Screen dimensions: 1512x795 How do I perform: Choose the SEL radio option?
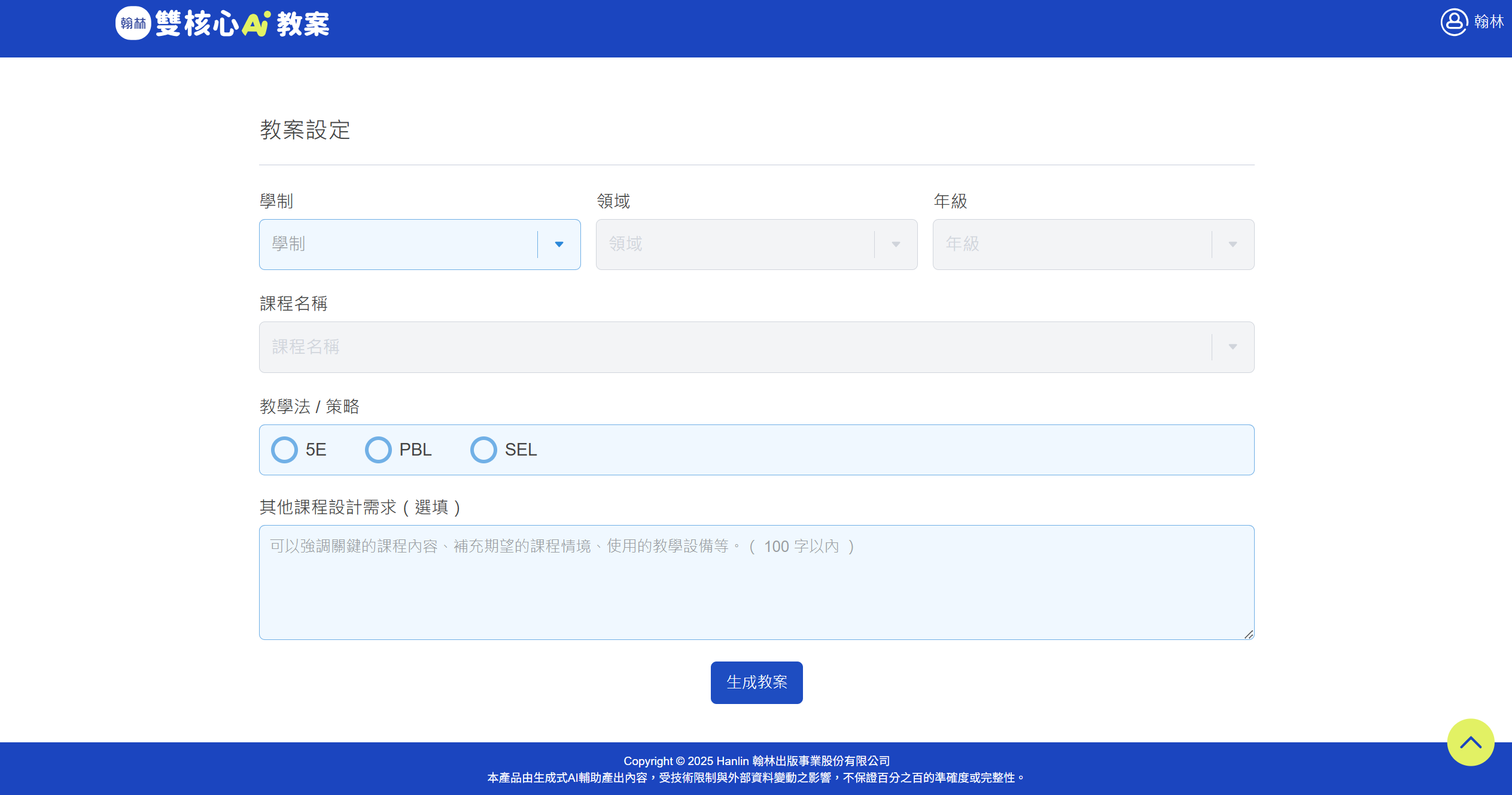(483, 450)
